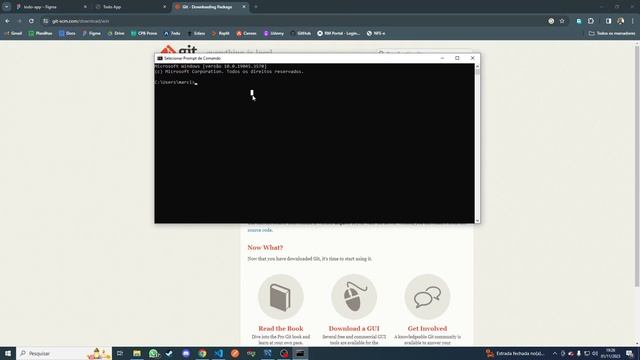Open the all bookmarks folder
The height and width of the screenshot is (360, 640).
612,33
